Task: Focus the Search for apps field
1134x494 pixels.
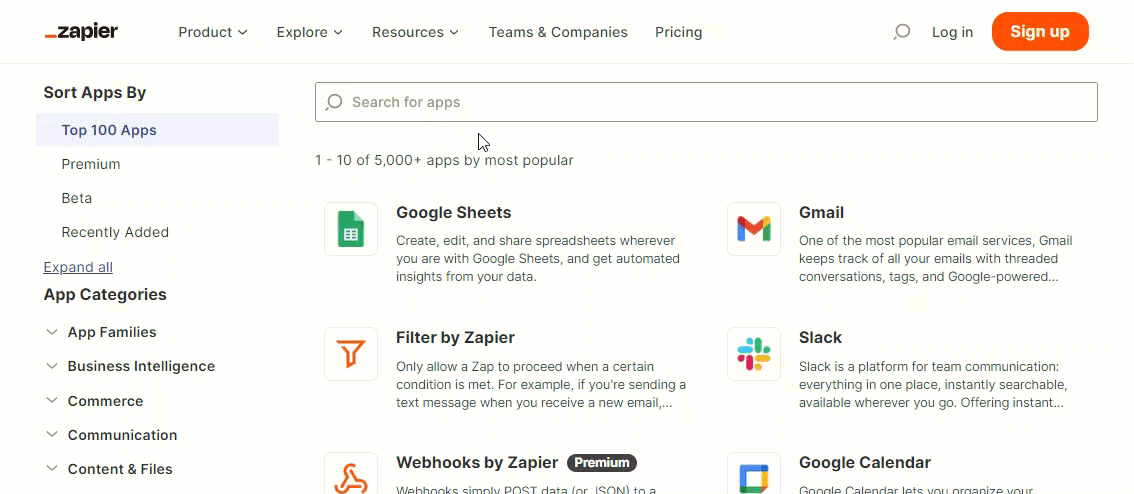Action: pyautogui.click(x=706, y=102)
